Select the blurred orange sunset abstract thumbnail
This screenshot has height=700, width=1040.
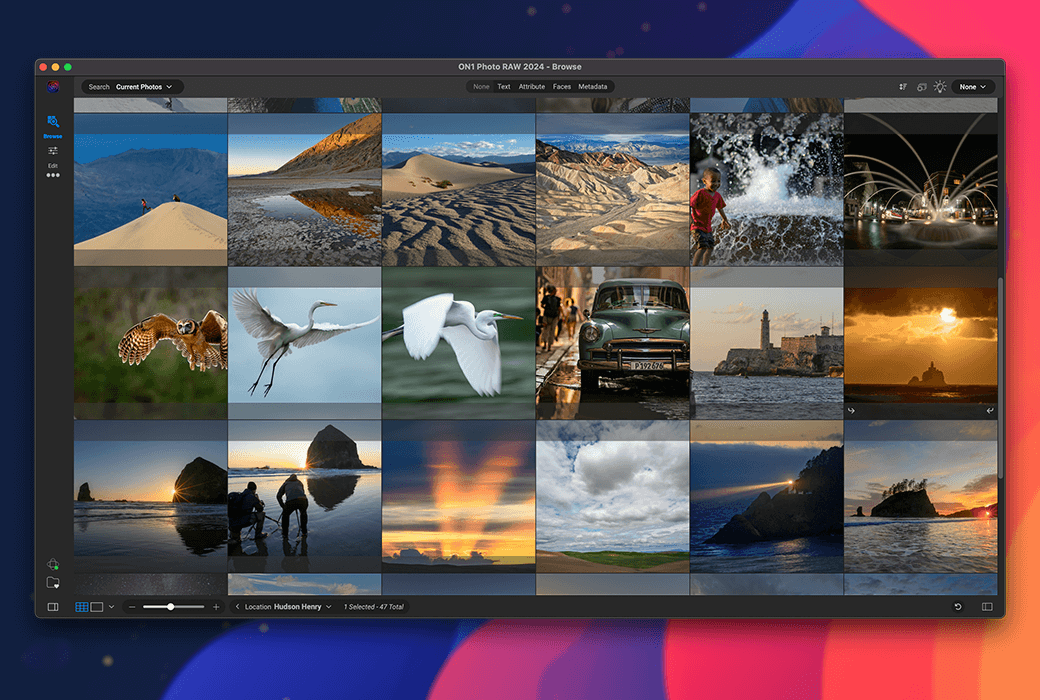[458, 497]
